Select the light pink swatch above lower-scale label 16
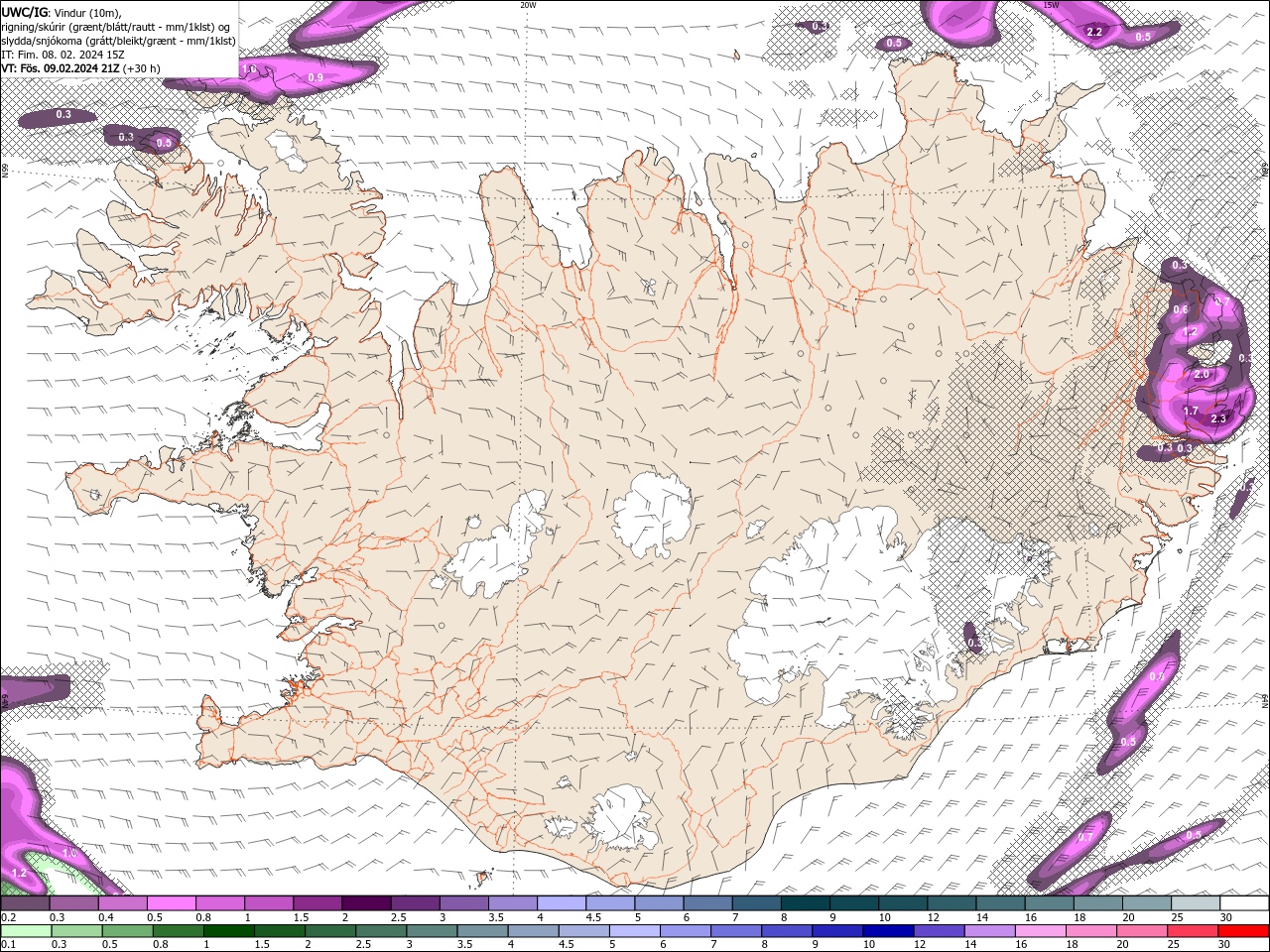The image size is (1270, 952). (1040, 931)
